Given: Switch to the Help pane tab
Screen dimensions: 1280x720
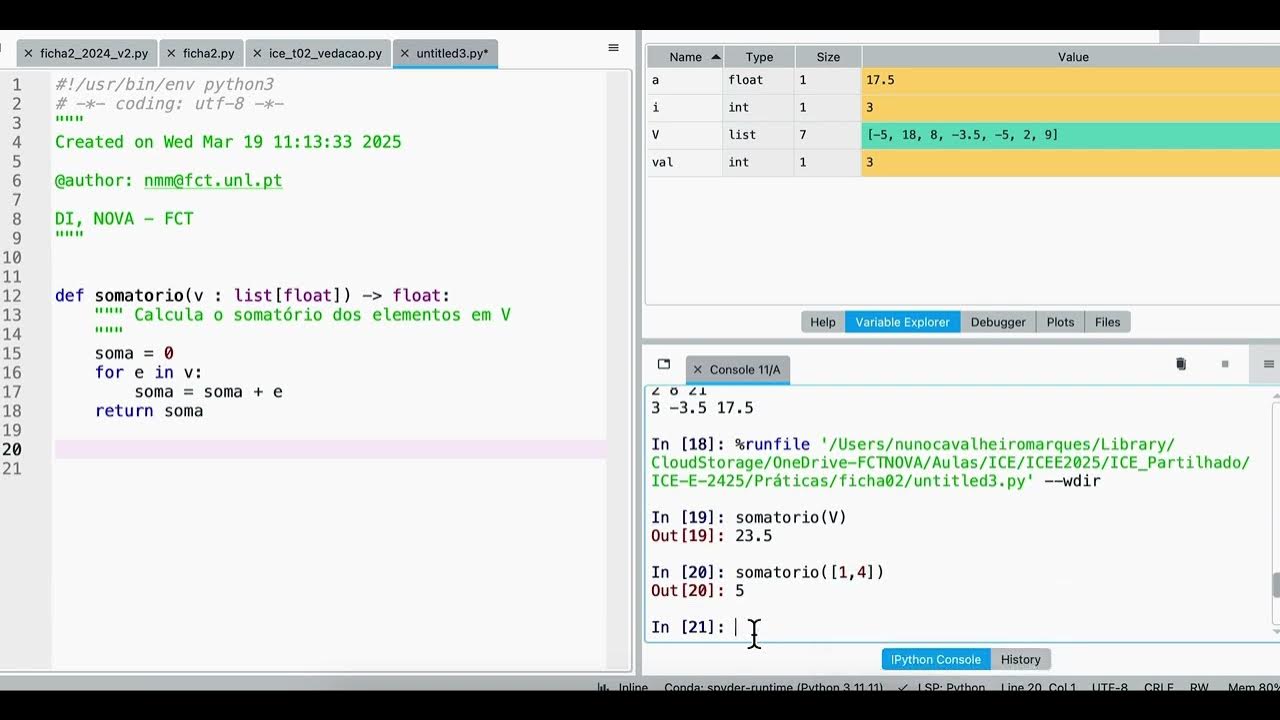Looking at the screenshot, I should tap(823, 322).
